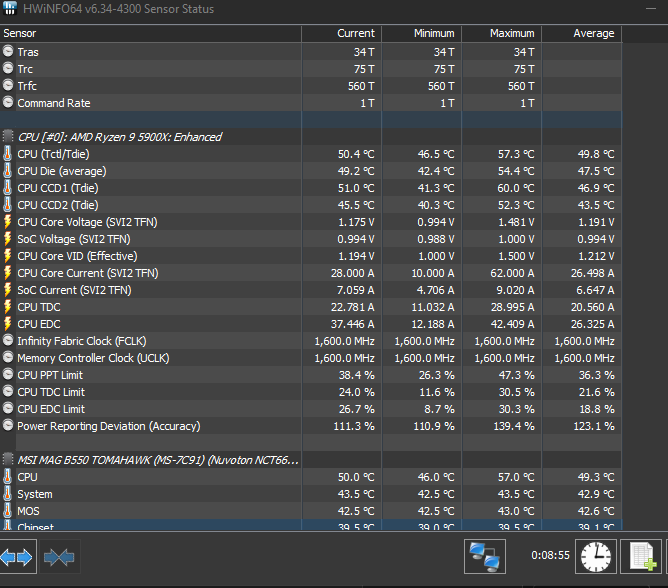Click the 62.000 A maximum value
668x588 pixels.
(x=512, y=273)
